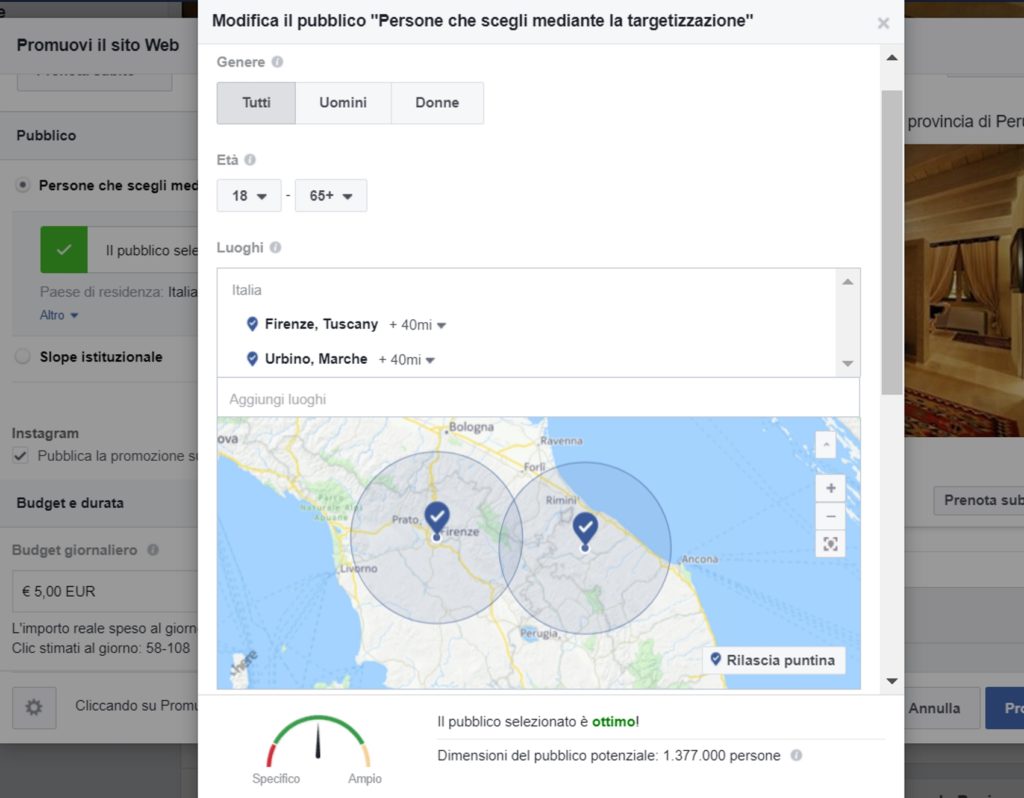Open maximum age 65+ dropdown
Image resolution: width=1024 pixels, height=798 pixels.
click(332, 196)
